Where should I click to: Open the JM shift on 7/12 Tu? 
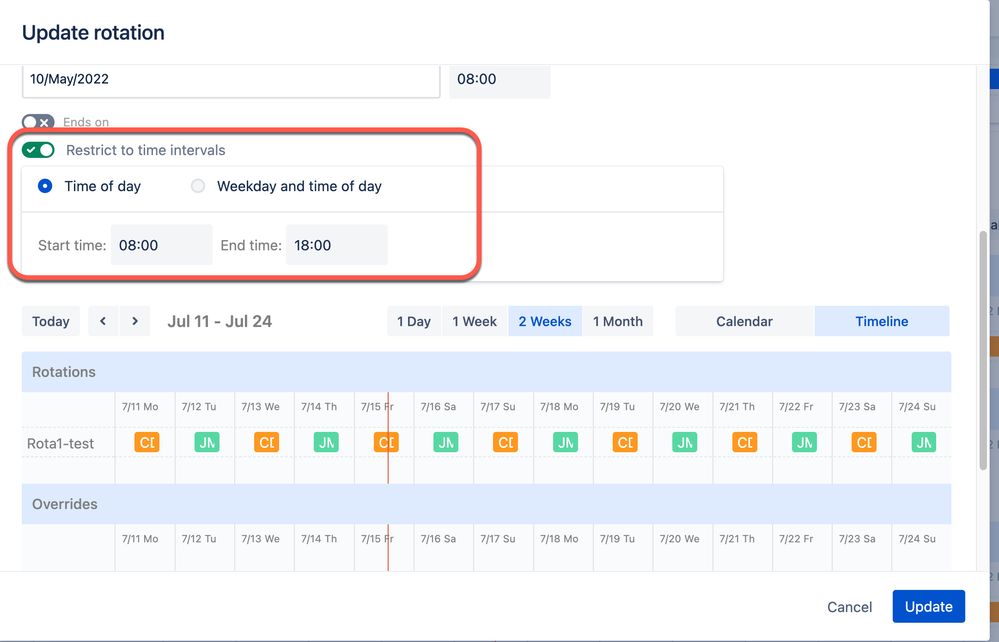[x=206, y=442]
